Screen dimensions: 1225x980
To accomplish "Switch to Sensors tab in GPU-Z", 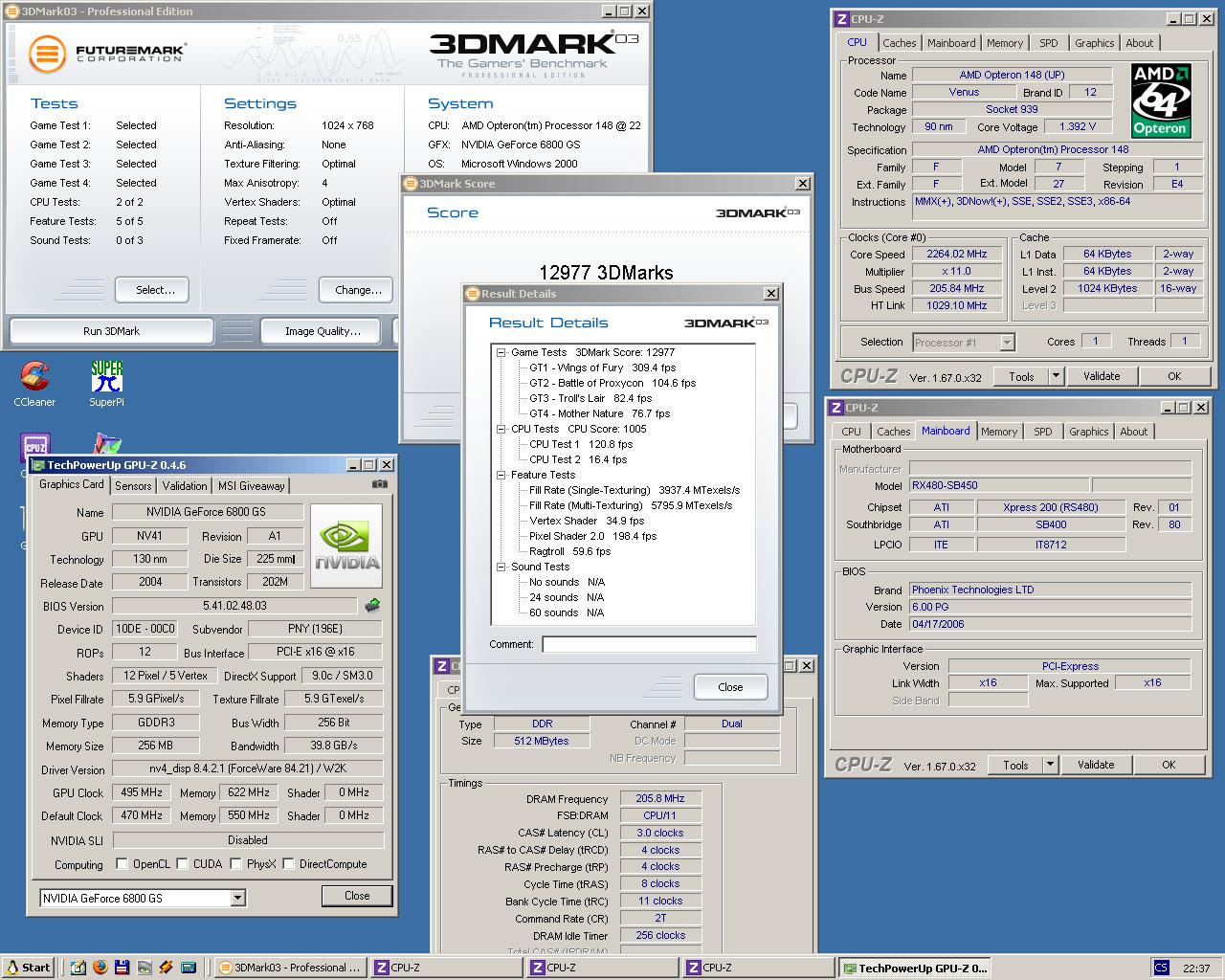I will click(133, 486).
